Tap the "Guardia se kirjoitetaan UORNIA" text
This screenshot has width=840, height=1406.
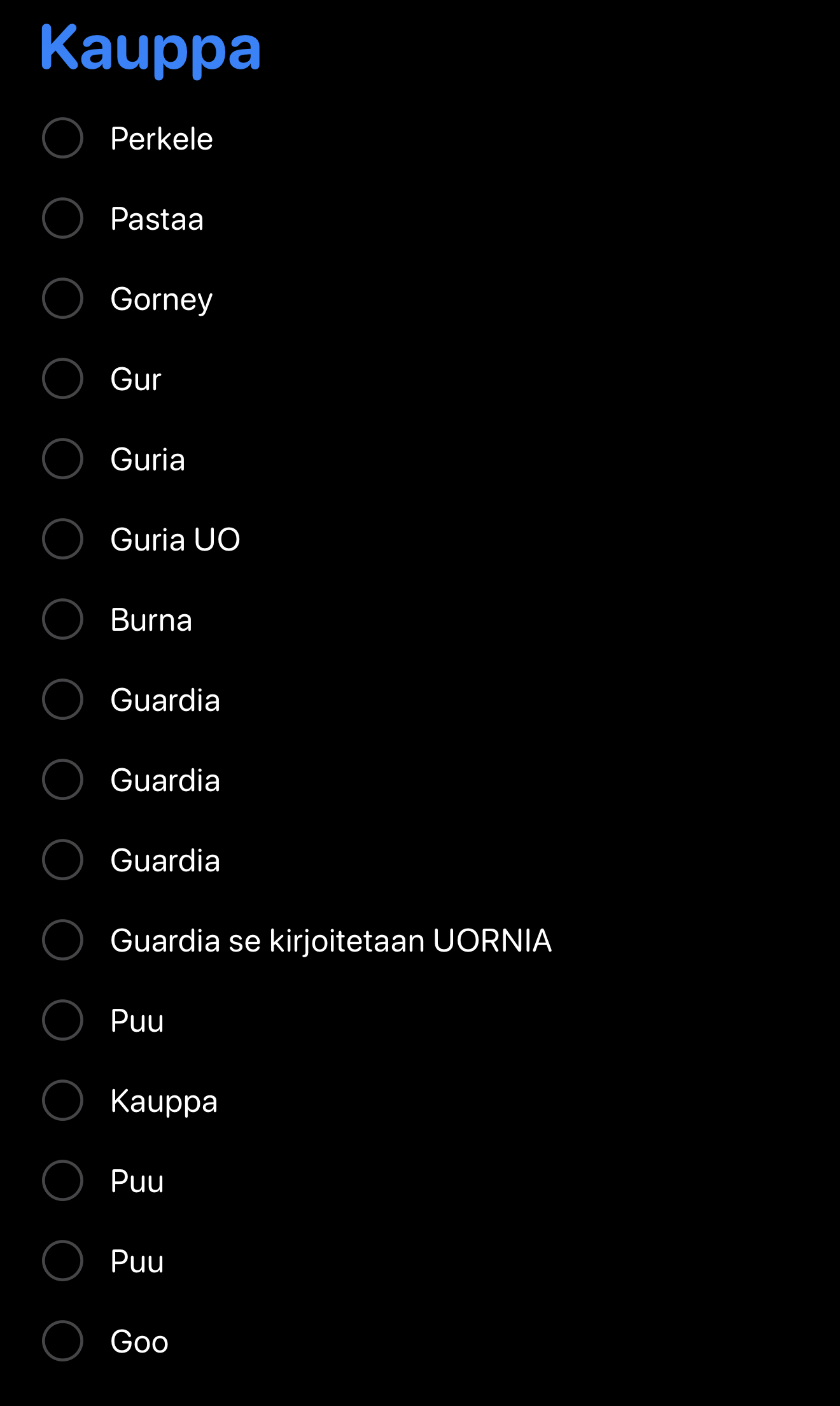click(331, 941)
